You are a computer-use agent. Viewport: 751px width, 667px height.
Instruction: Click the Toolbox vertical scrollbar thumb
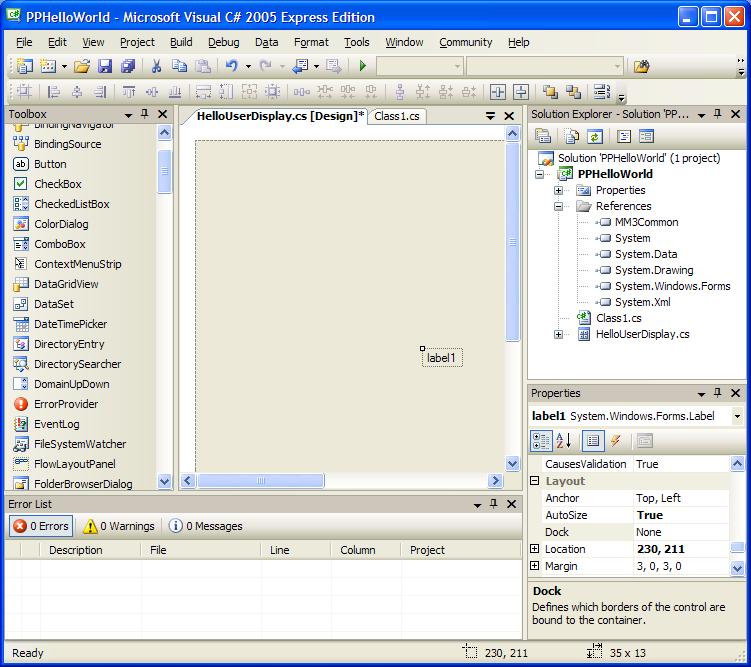(x=164, y=171)
